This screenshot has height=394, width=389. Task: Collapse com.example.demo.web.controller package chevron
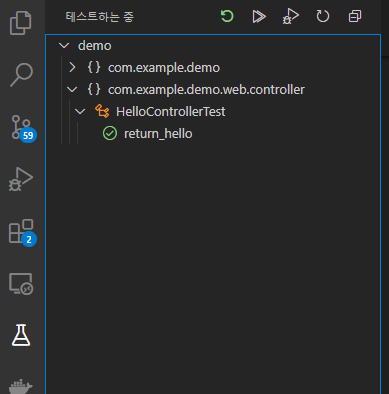coord(72,89)
